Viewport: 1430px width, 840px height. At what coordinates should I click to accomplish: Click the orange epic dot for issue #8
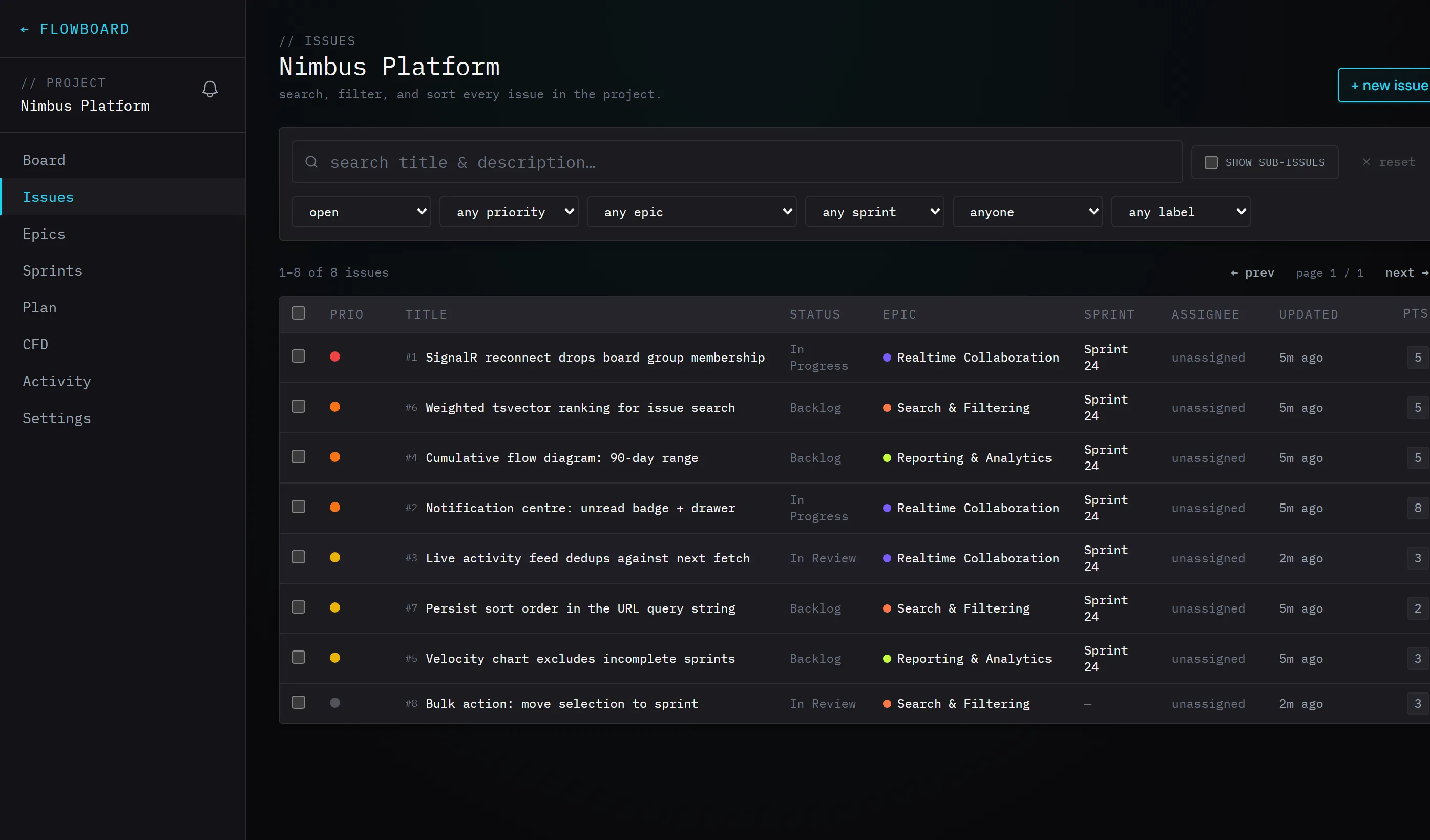887,704
